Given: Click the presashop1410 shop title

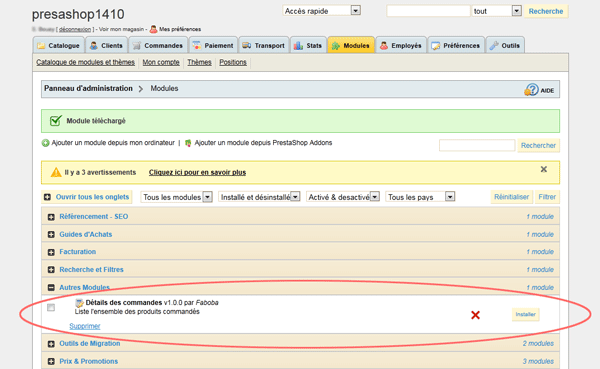Looking at the screenshot, I should point(78,14).
